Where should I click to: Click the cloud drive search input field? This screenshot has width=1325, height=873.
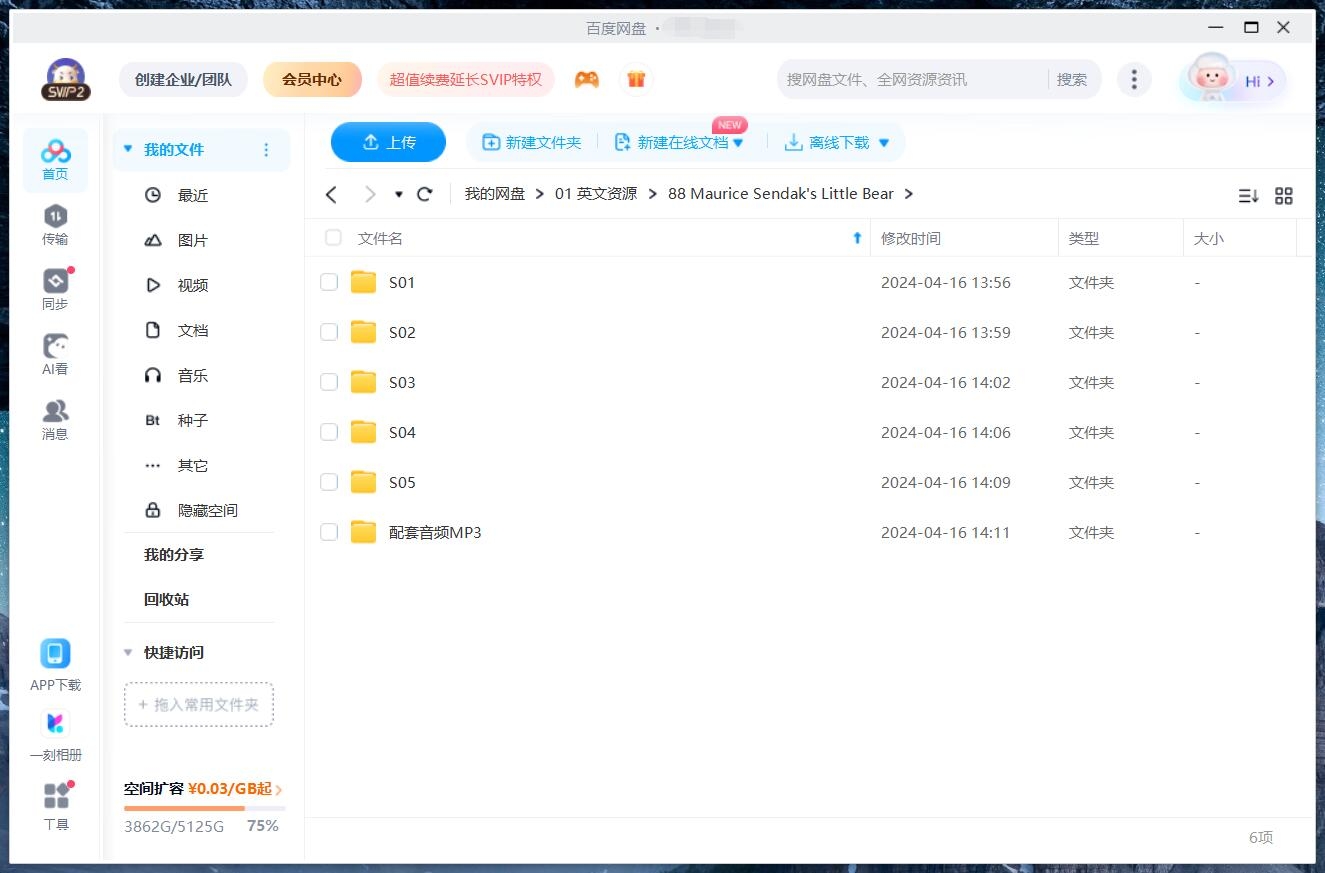point(910,78)
